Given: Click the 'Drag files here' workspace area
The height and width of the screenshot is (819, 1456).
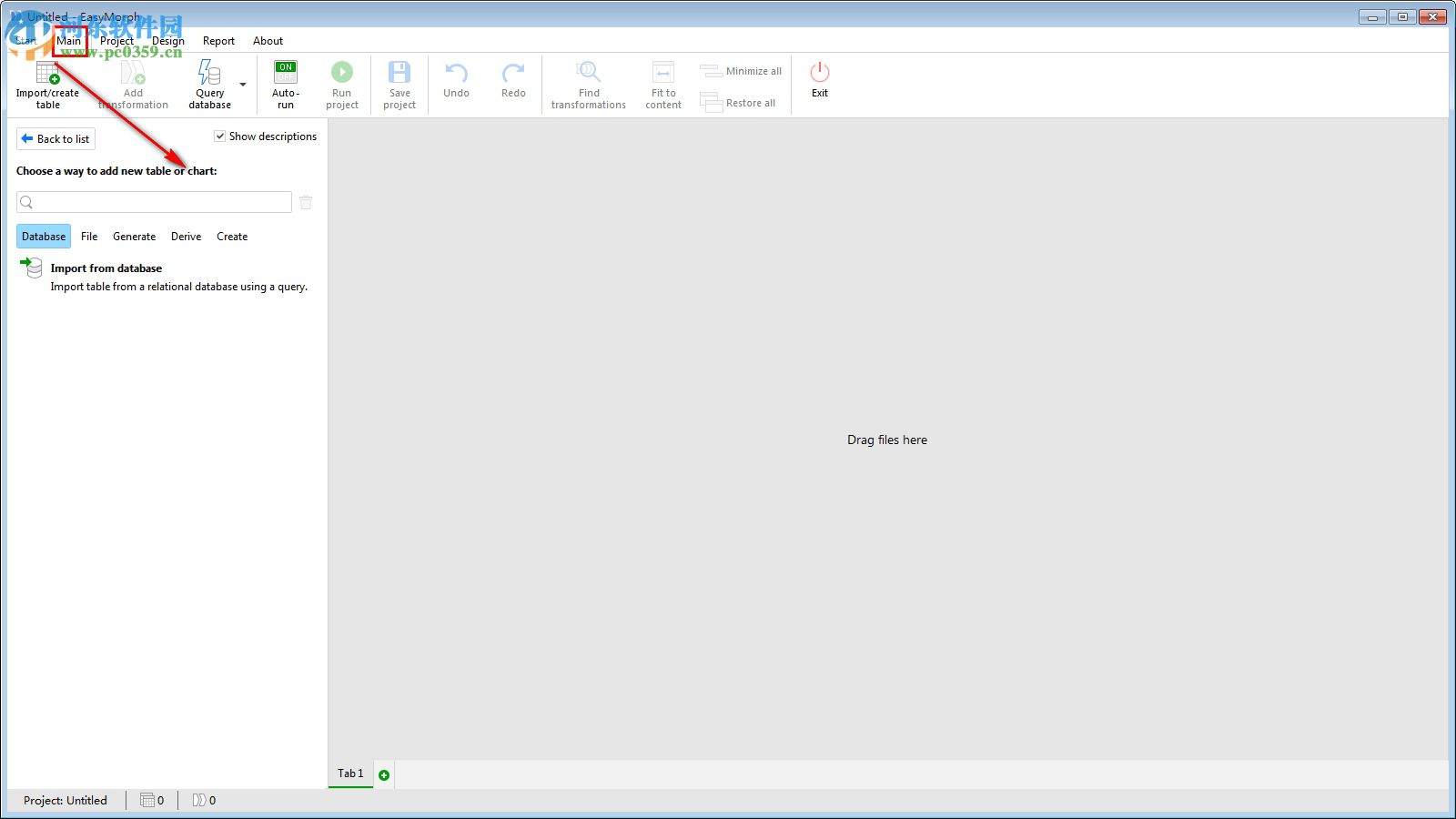Looking at the screenshot, I should (887, 440).
